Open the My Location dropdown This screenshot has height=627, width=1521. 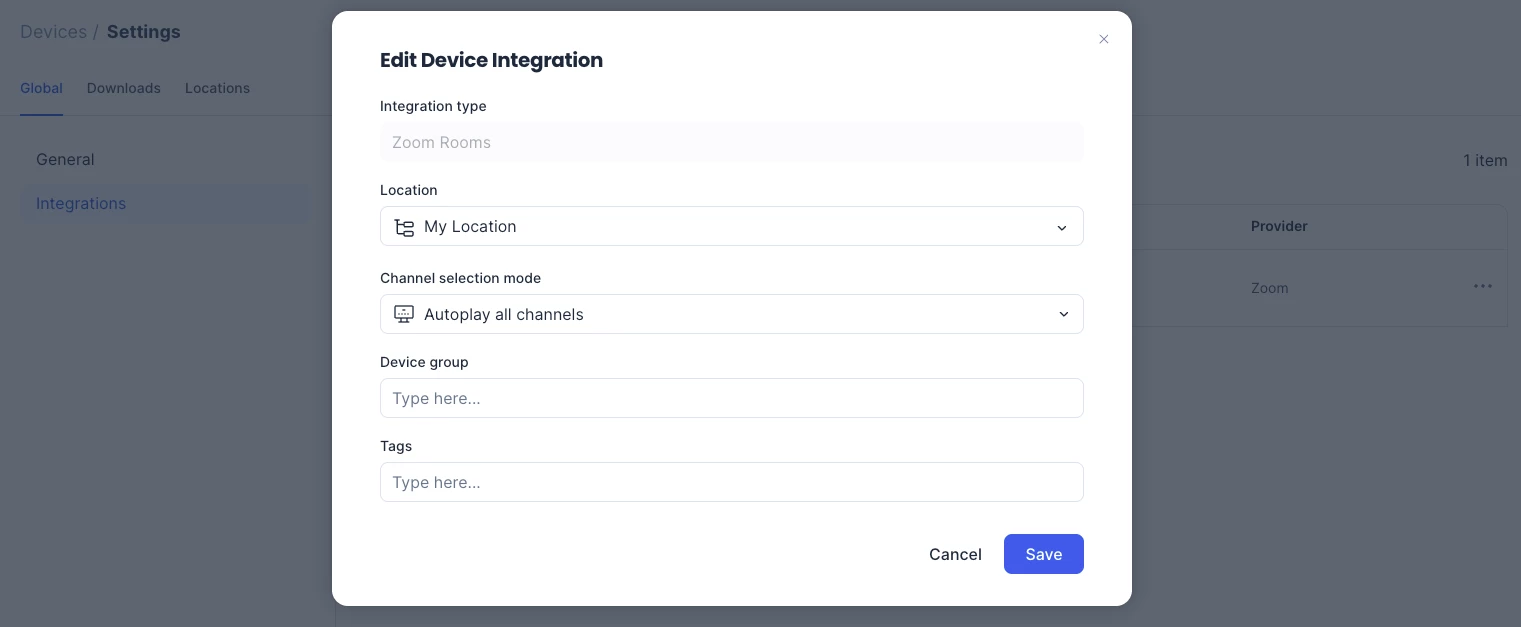(730, 227)
